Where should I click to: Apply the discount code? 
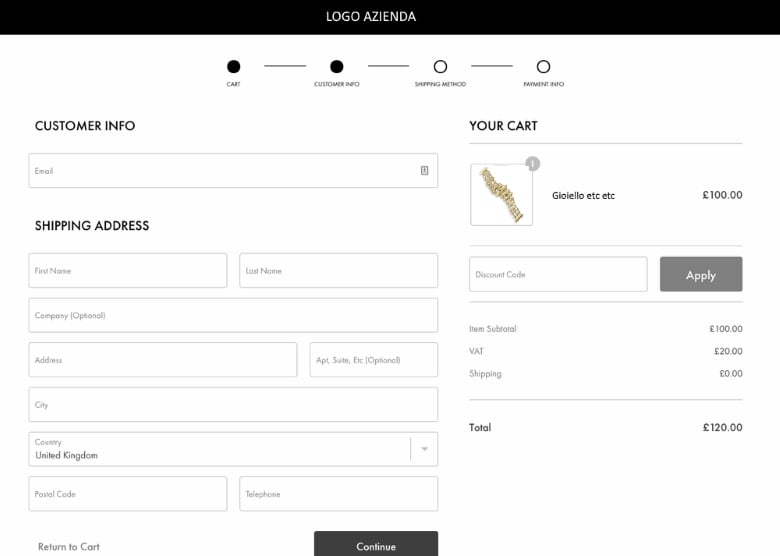[701, 274]
